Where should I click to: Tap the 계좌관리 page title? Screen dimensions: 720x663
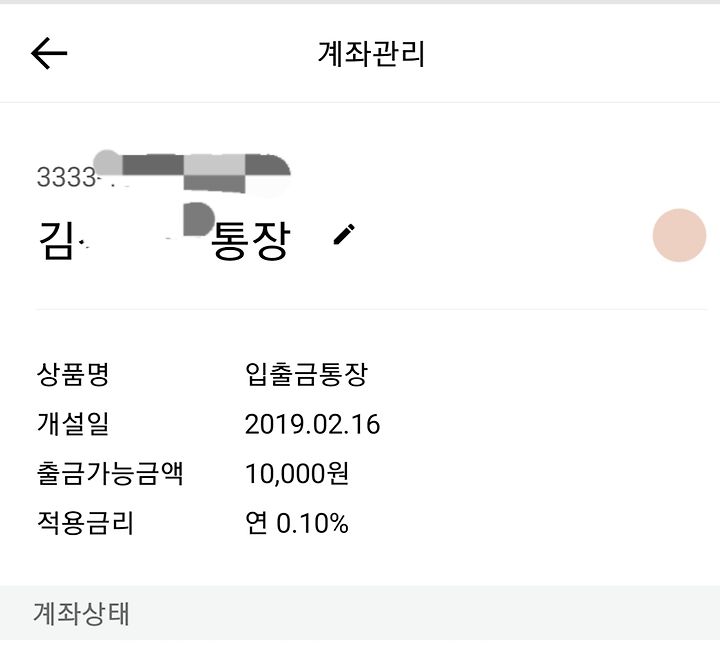371,54
